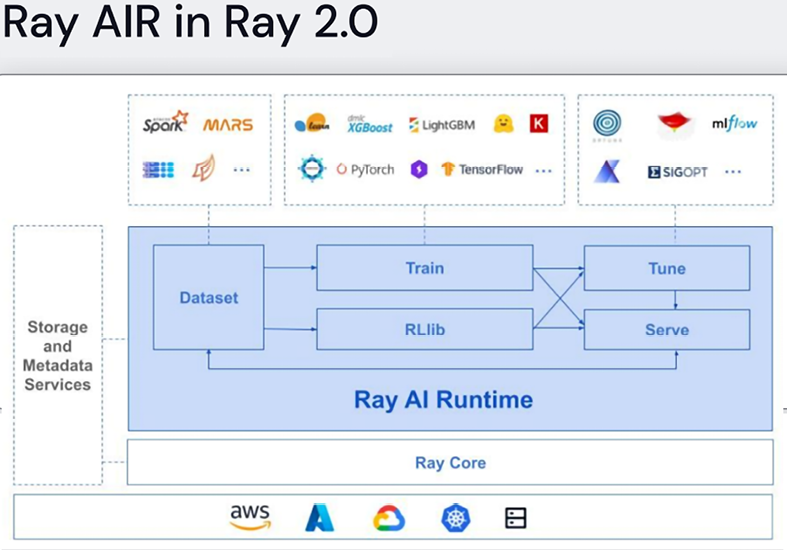Click the RLlib box
Viewport: 787px width, 550px height.
(x=425, y=329)
